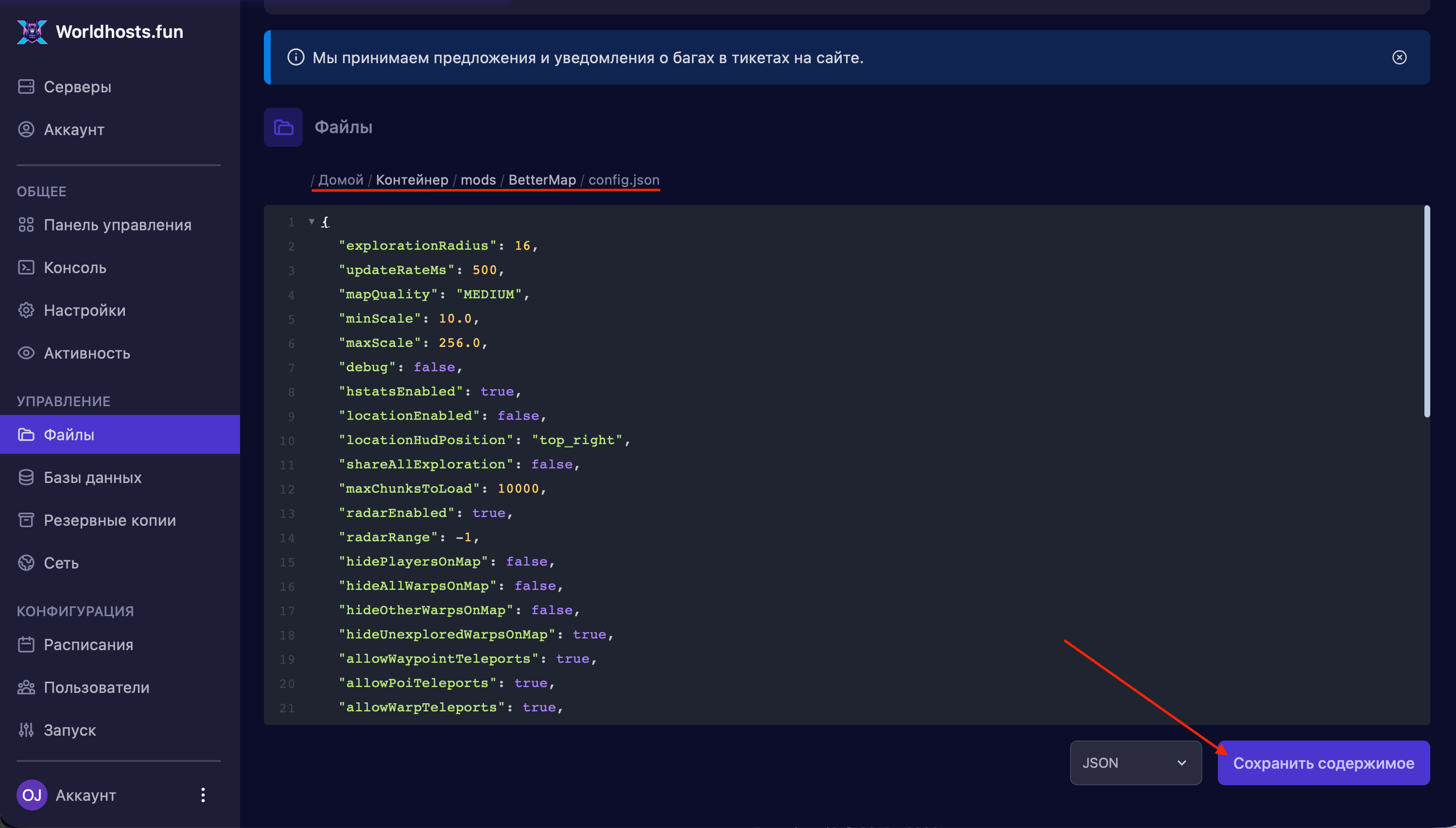Open the Серверы sidebar icon
The height and width of the screenshot is (828, 1456).
26,86
